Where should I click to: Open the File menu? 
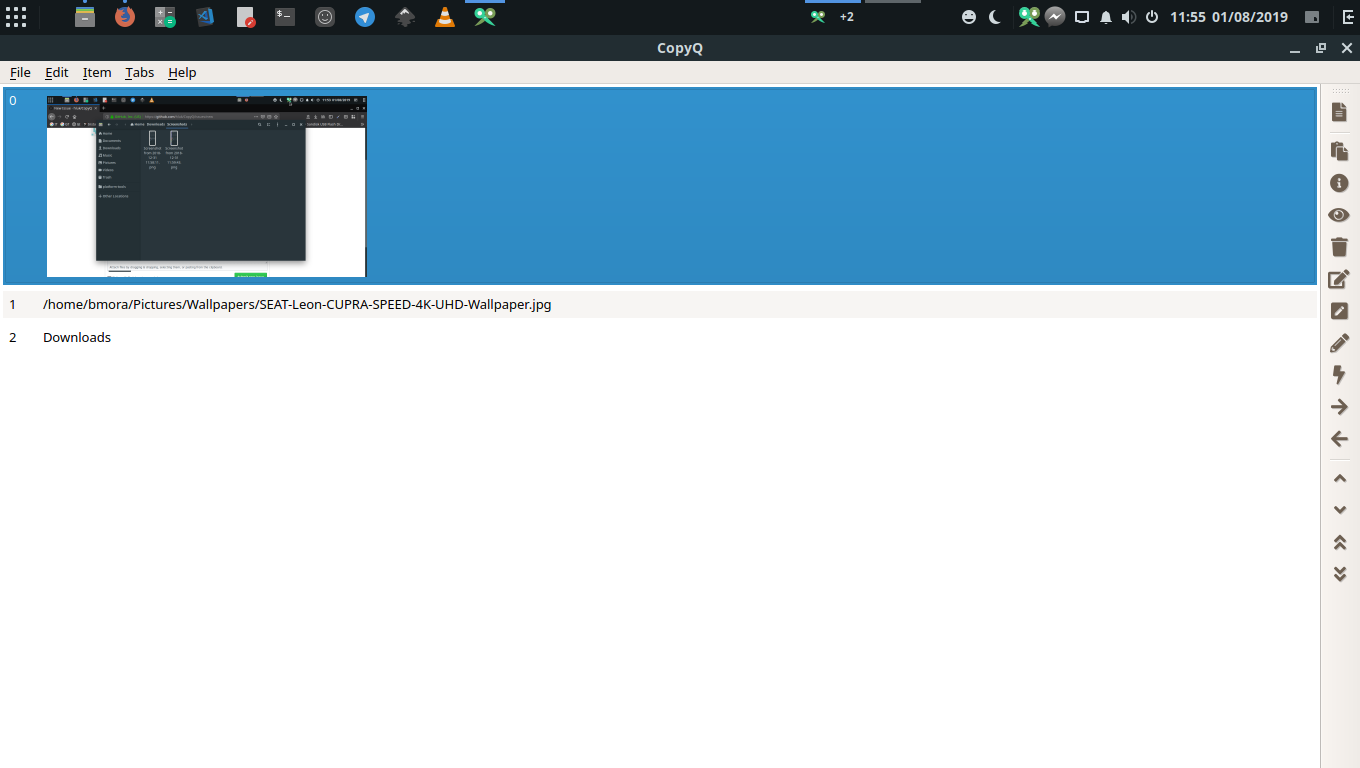click(x=20, y=72)
